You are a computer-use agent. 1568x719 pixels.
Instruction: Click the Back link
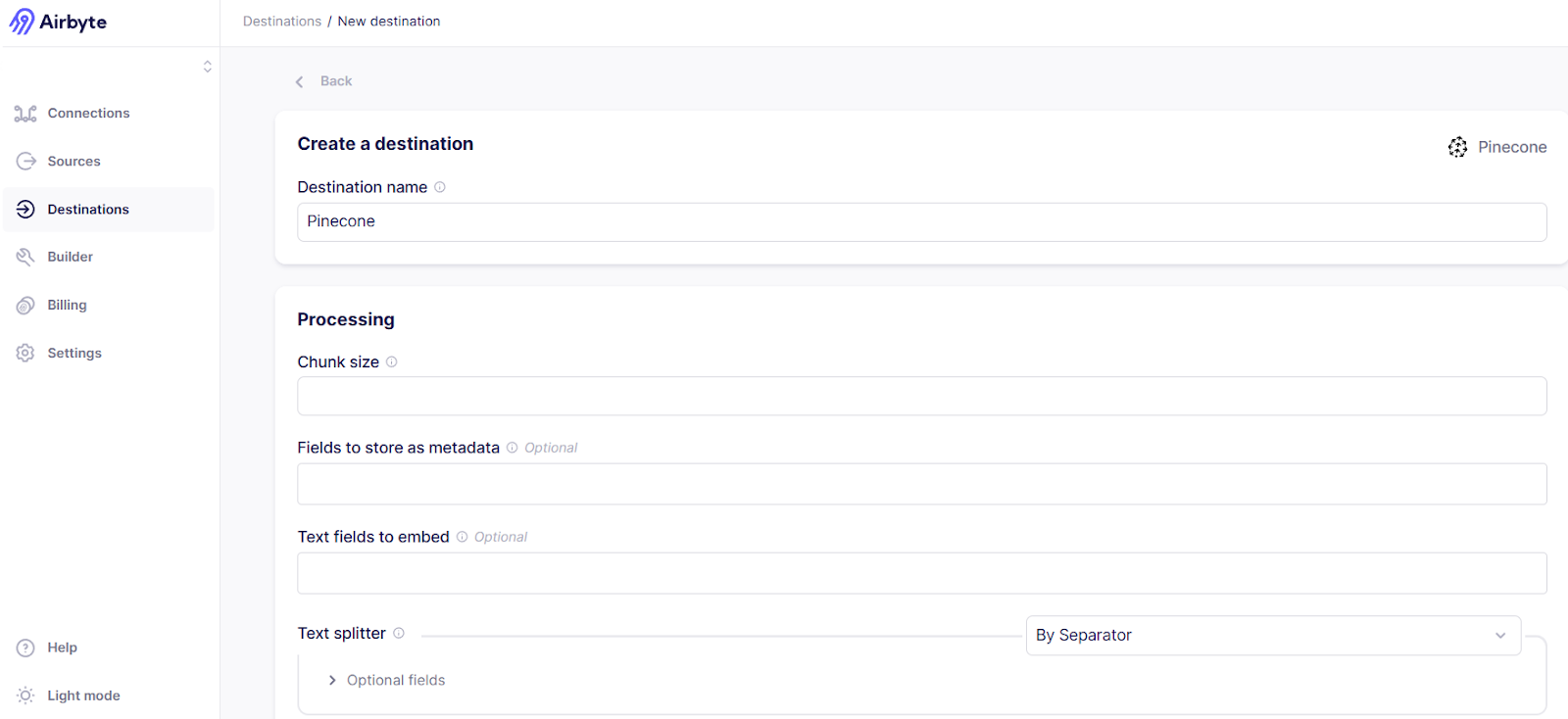(336, 81)
